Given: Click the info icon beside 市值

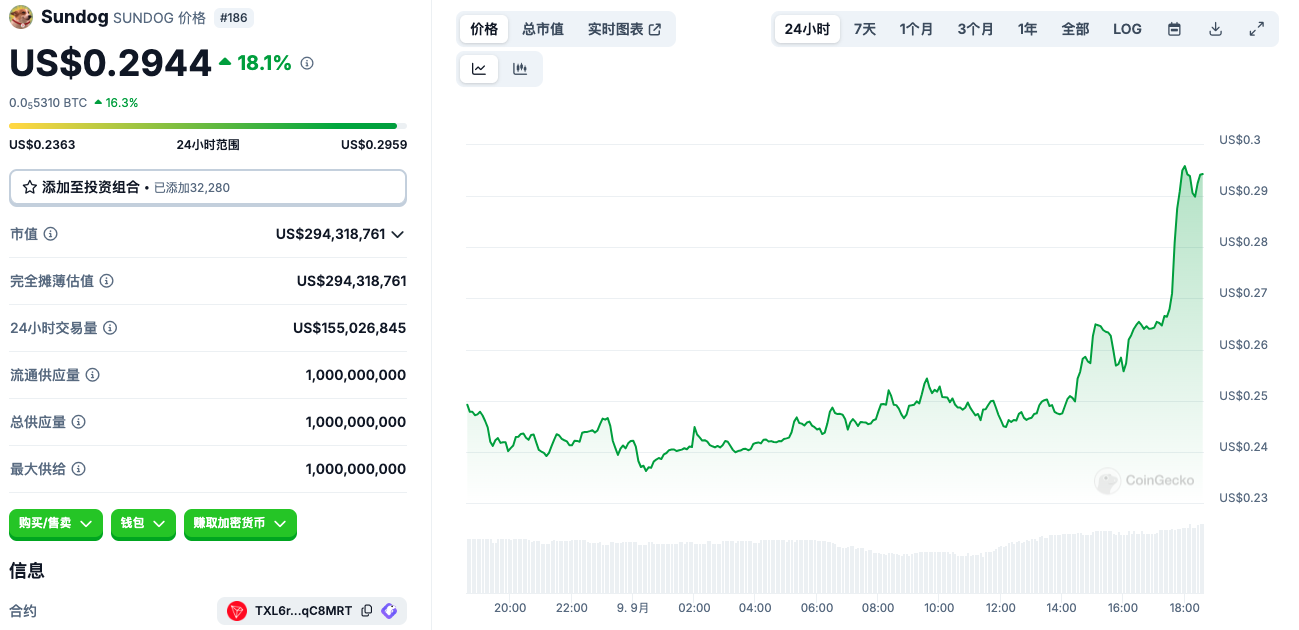Looking at the screenshot, I should click(50, 234).
